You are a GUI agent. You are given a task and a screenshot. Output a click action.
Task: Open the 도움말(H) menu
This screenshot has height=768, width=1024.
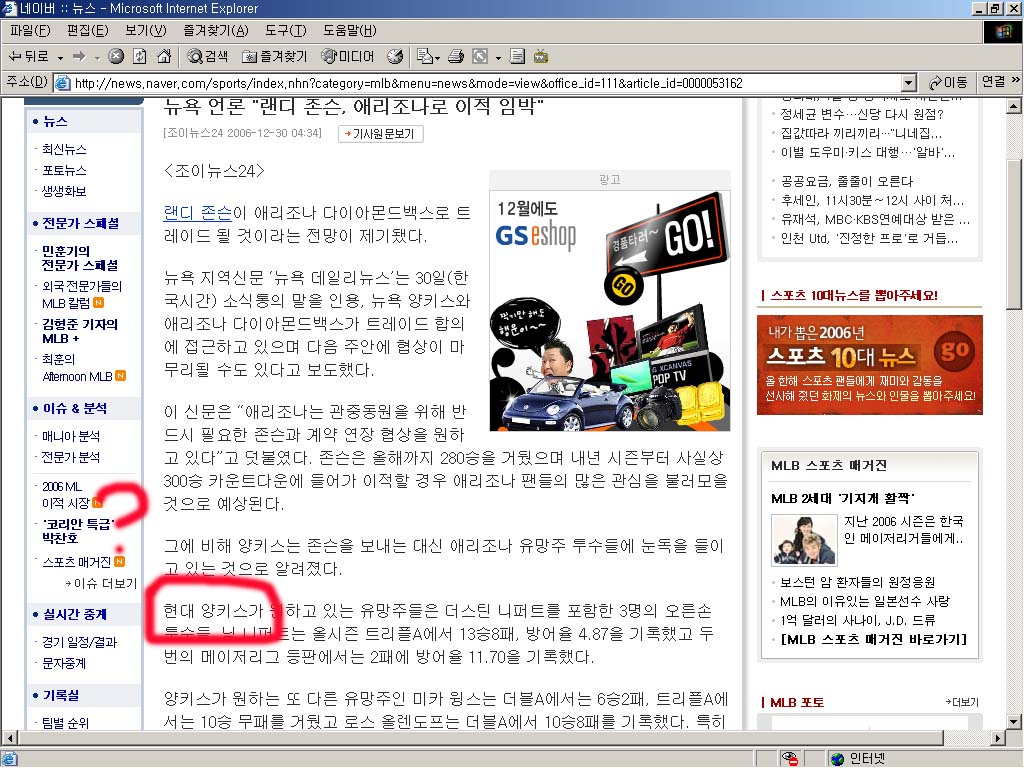point(349,31)
